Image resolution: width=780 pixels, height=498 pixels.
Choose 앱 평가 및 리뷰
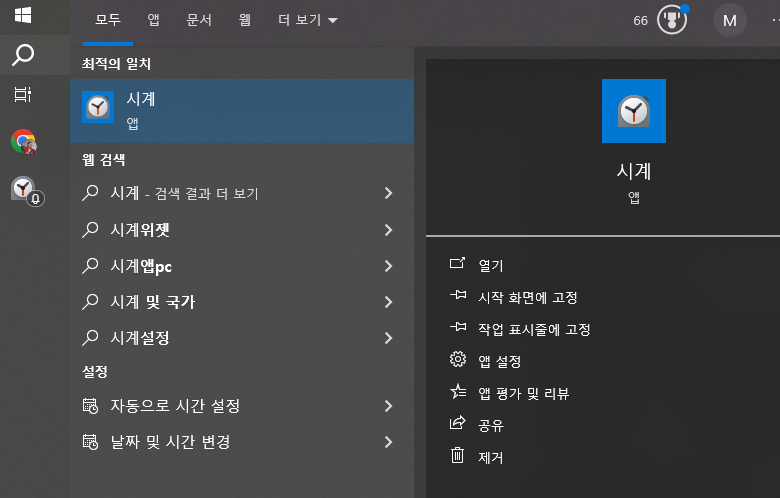point(523,394)
